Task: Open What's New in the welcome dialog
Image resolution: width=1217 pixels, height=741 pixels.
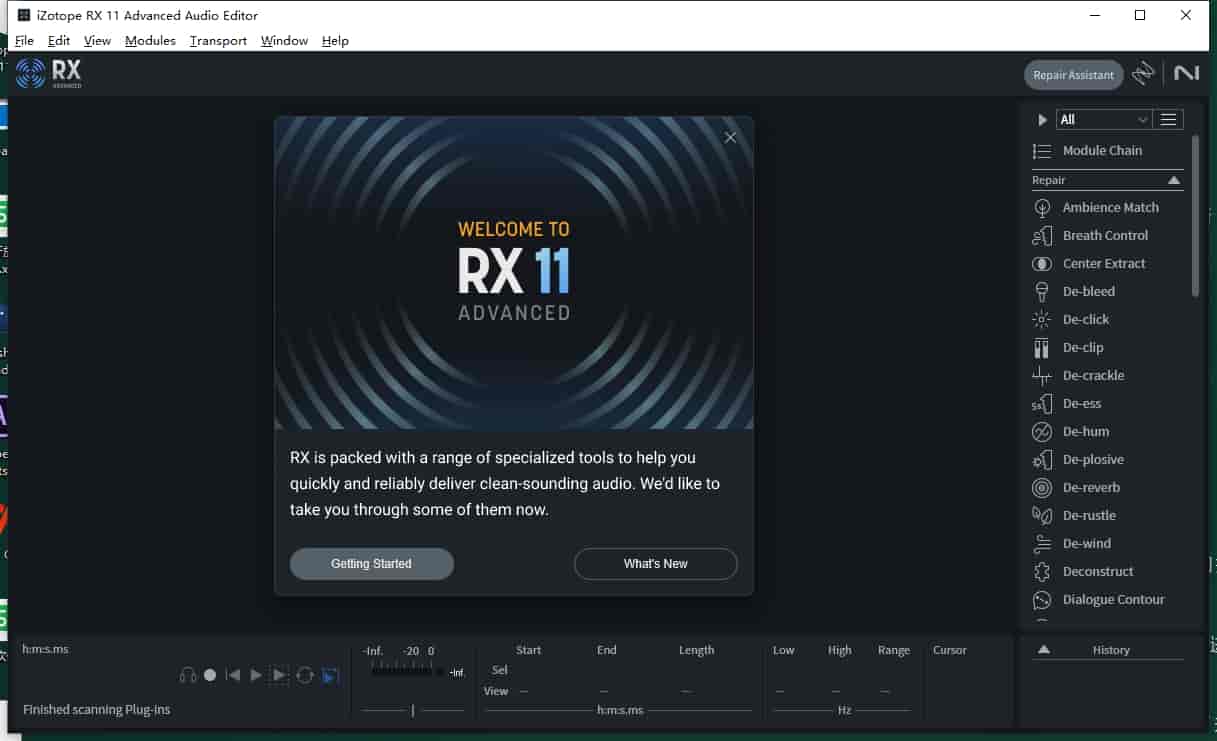Action: point(655,563)
